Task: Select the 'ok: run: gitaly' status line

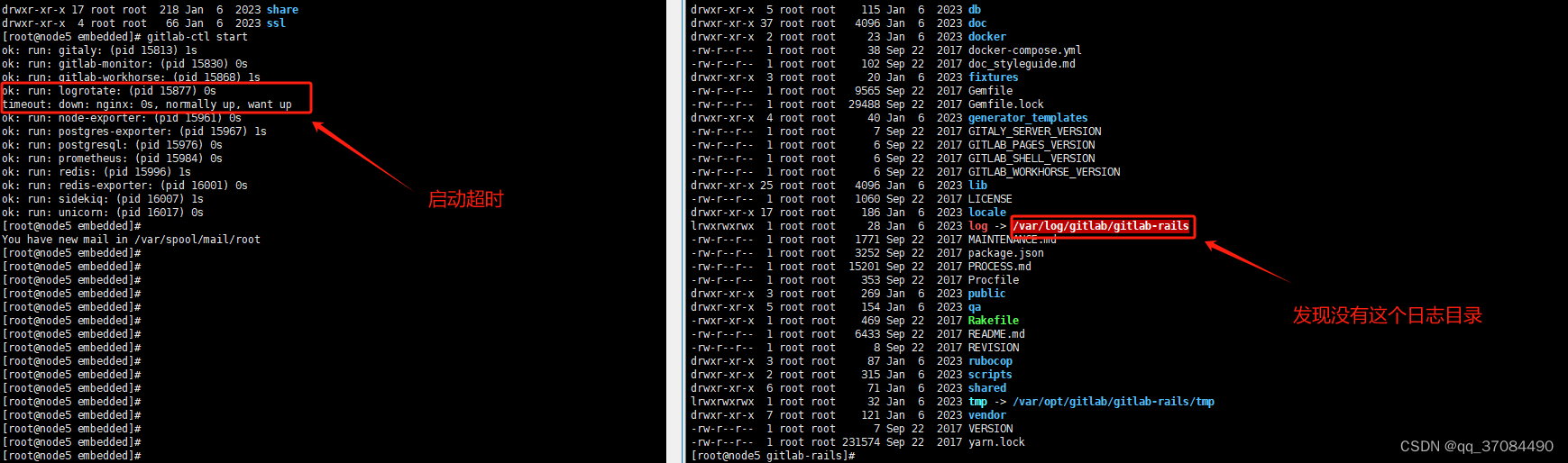Action: (x=99, y=50)
